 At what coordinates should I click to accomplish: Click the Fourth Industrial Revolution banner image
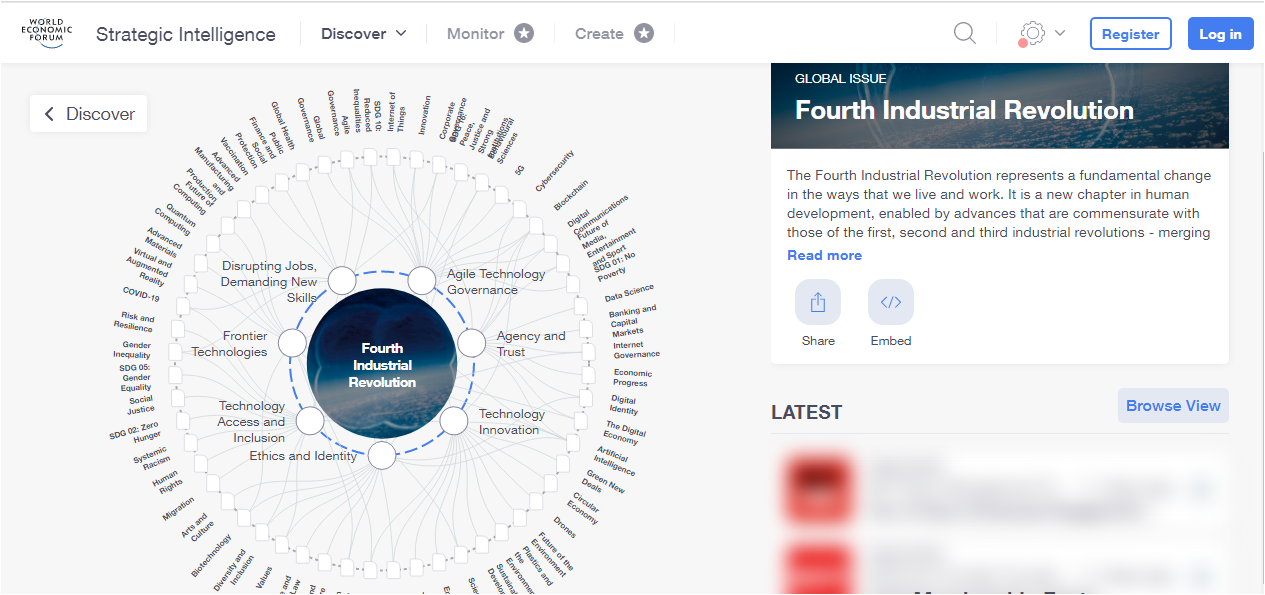(1000, 105)
